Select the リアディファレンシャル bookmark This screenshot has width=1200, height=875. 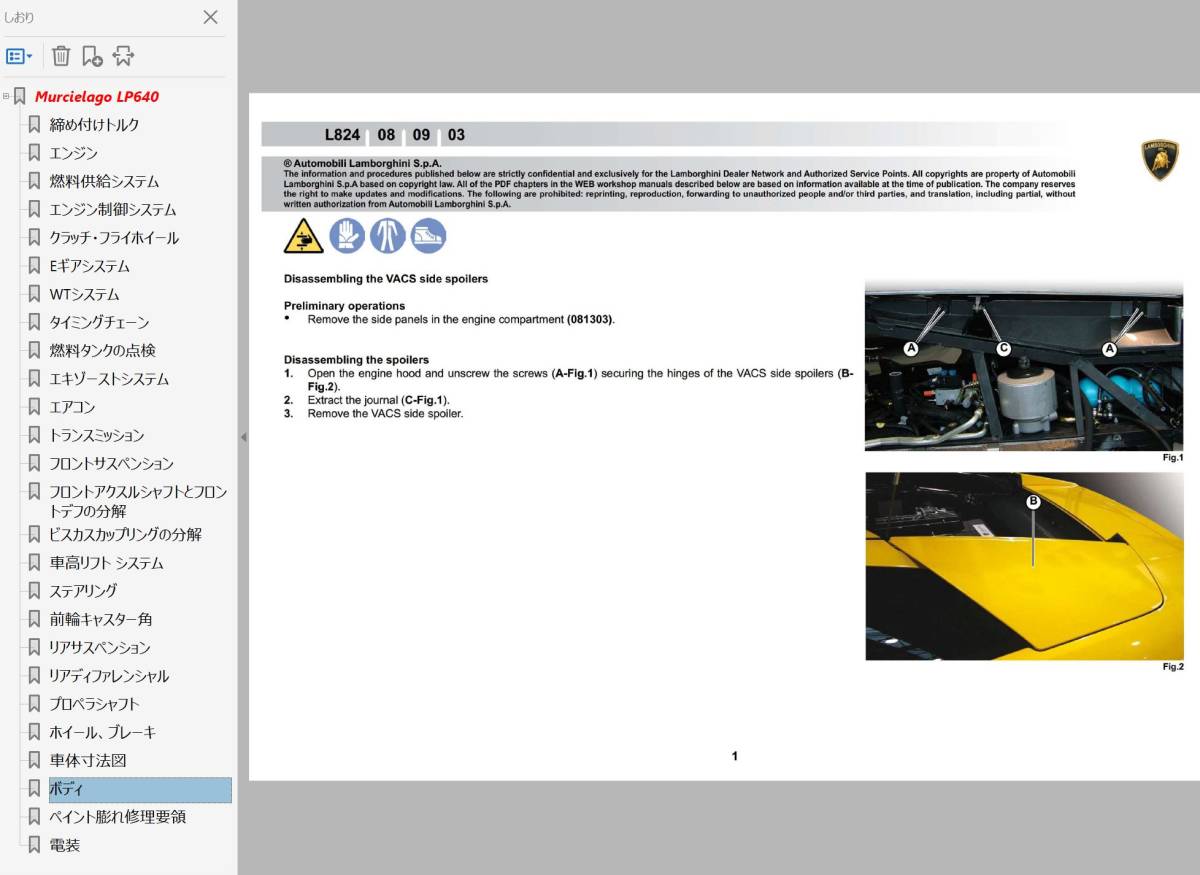(109, 676)
